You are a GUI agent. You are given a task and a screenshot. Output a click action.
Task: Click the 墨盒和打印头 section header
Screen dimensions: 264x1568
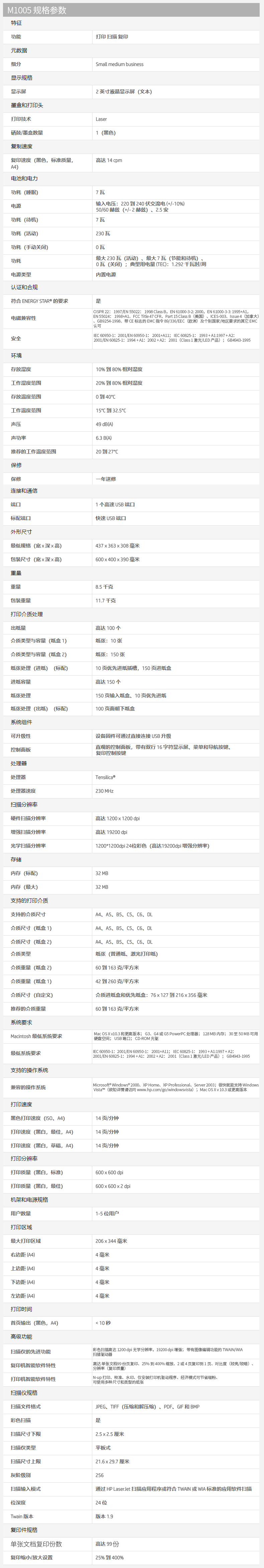click(27, 105)
